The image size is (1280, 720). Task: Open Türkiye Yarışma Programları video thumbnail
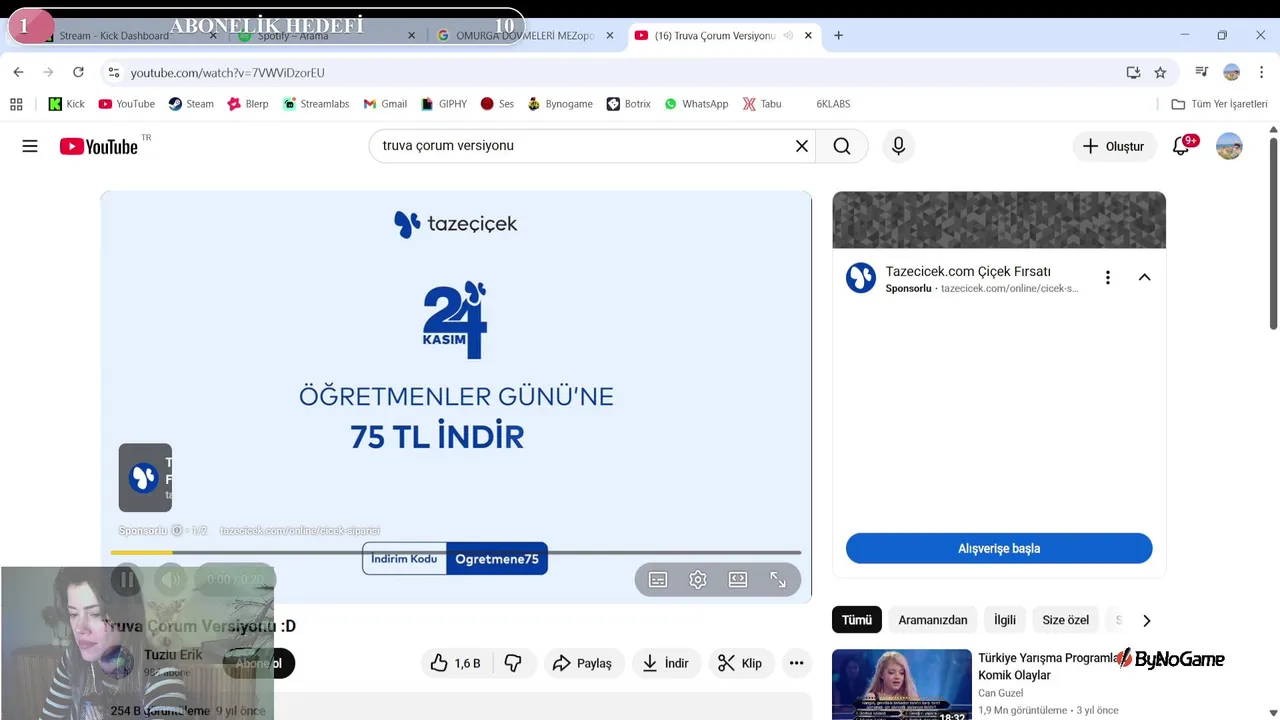(901, 685)
